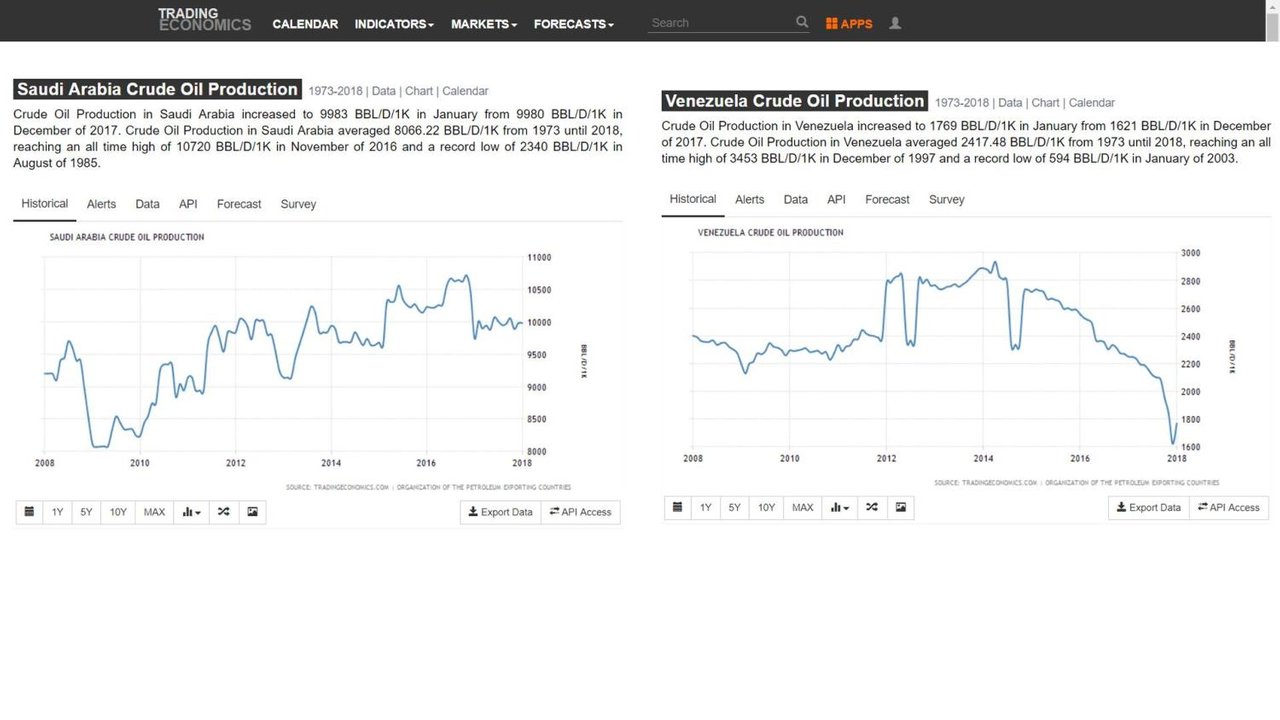The image size is (1280, 720).
Task: Open the APPS grid icon
Action: point(832,23)
